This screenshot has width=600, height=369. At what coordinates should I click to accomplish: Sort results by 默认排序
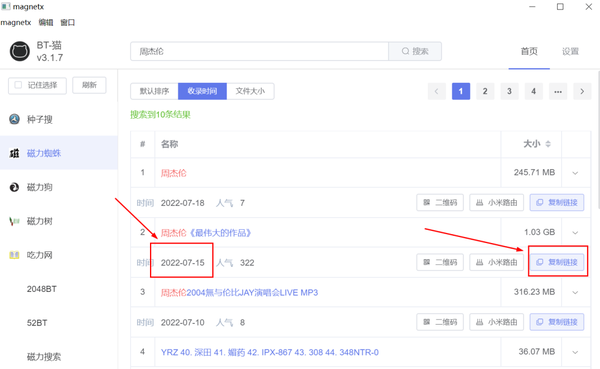(x=154, y=91)
